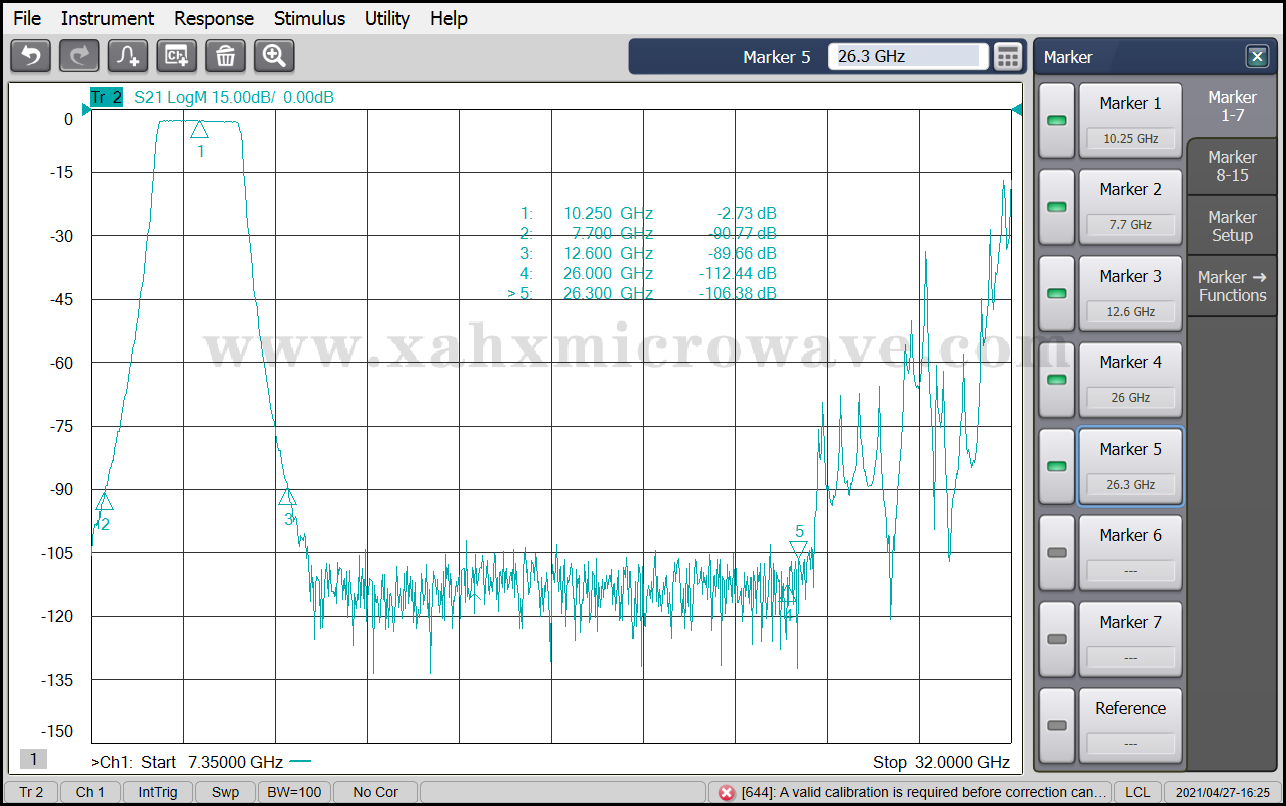Screen dimensions: 1286x806
Task: Open Marker → Functions tab
Action: [x=1232, y=286]
